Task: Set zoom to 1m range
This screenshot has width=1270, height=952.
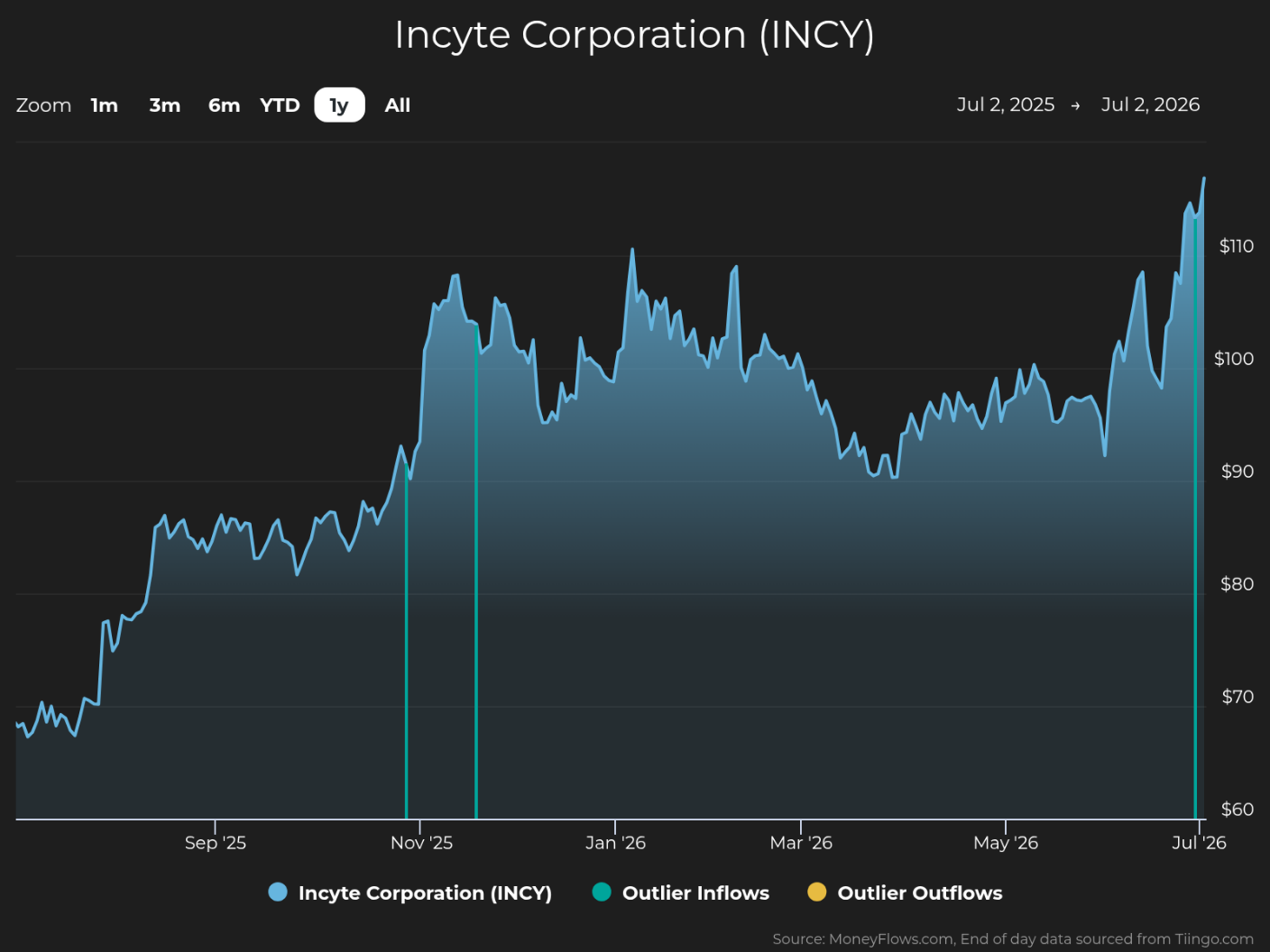Action: (105, 105)
